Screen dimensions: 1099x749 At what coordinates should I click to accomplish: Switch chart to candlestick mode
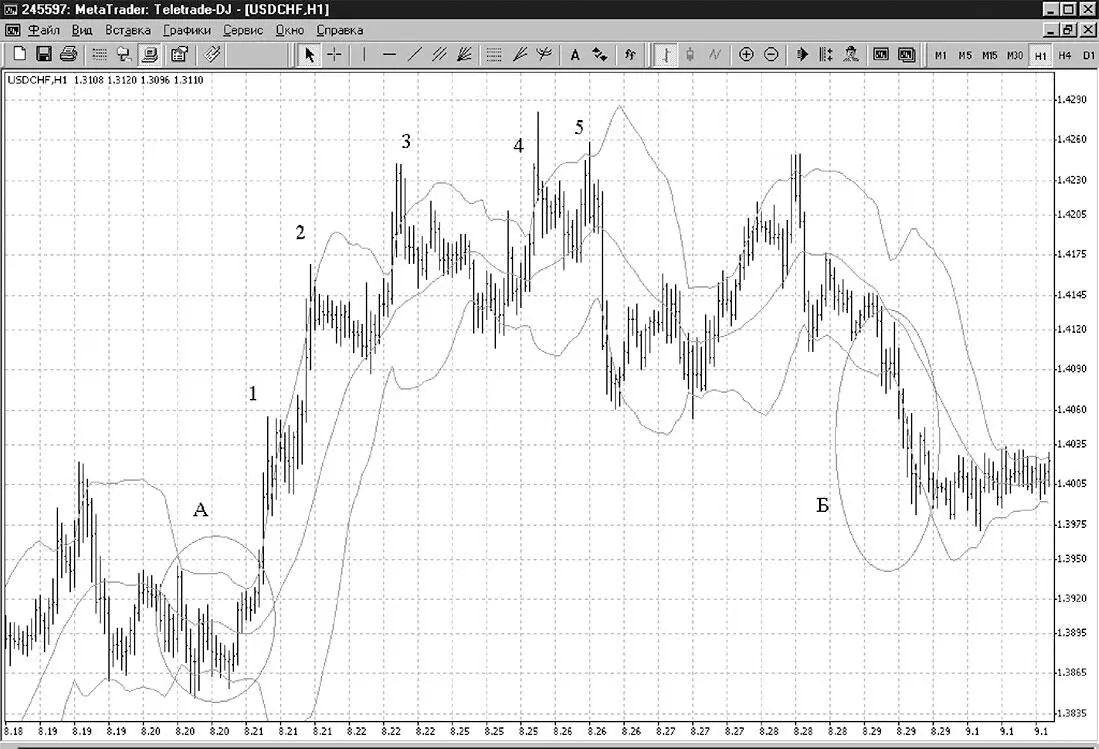click(690, 55)
